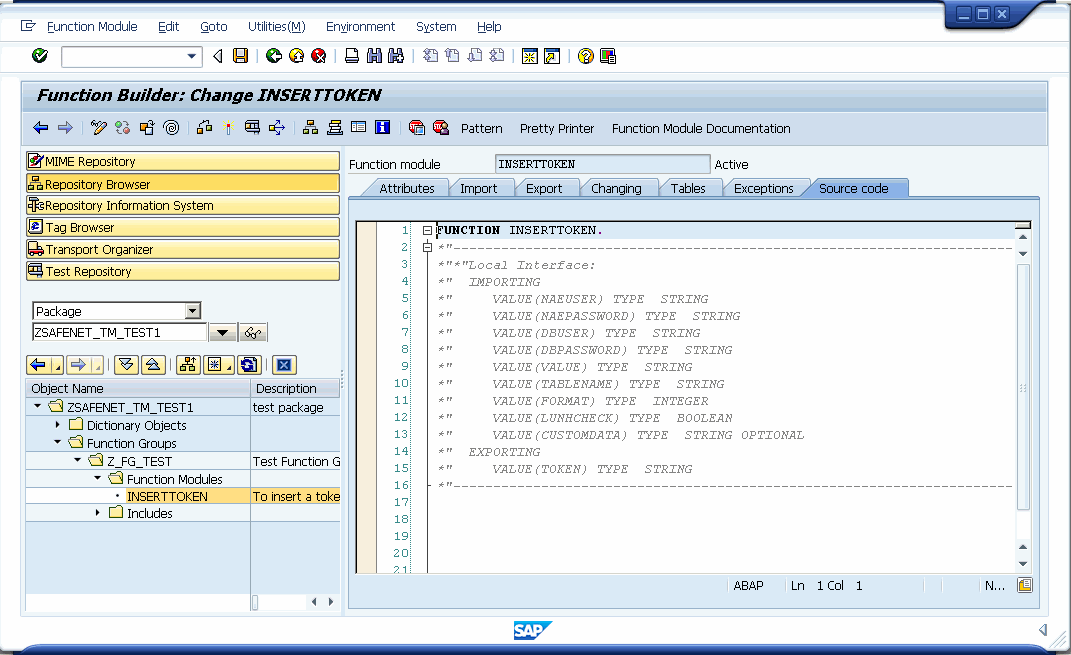Click the Activate magic wand icon
1071x655 pixels.
(x=228, y=128)
